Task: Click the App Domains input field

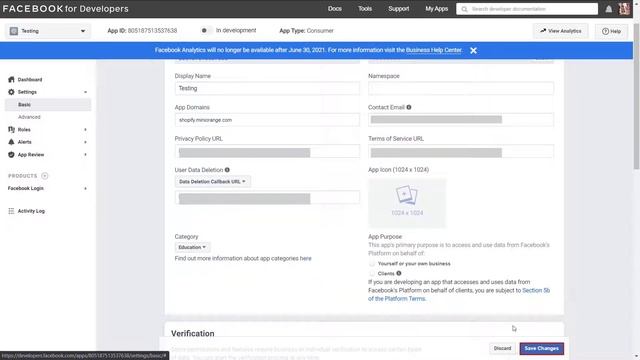Action: [267, 120]
